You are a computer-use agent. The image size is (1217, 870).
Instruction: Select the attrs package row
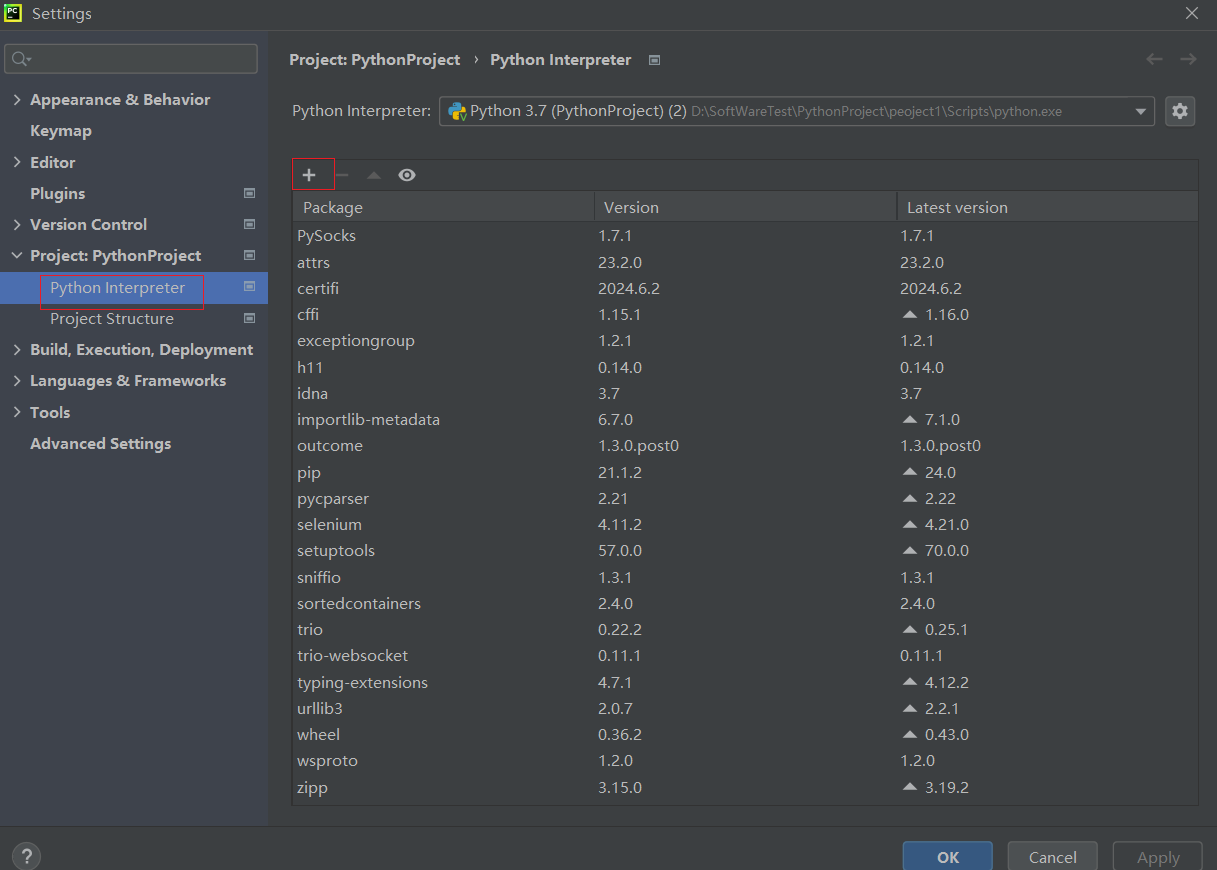tap(745, 262)
